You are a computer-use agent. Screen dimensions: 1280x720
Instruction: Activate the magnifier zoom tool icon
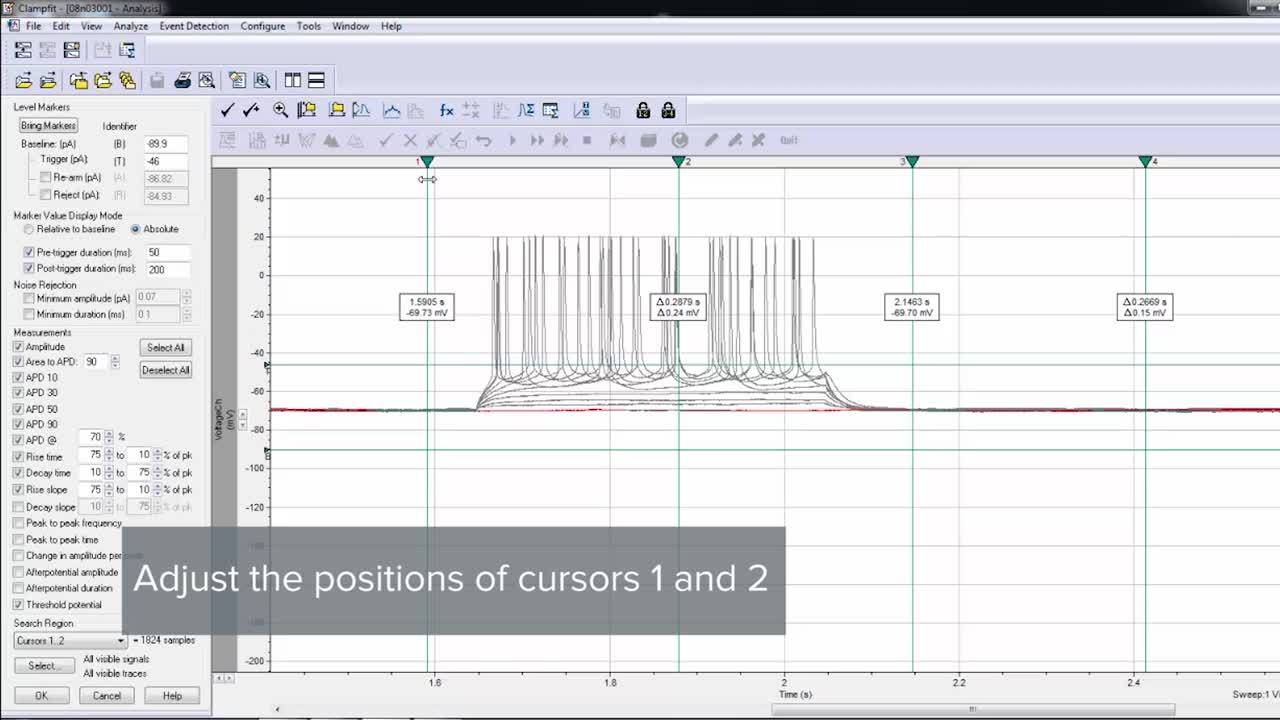pos(281,110)
